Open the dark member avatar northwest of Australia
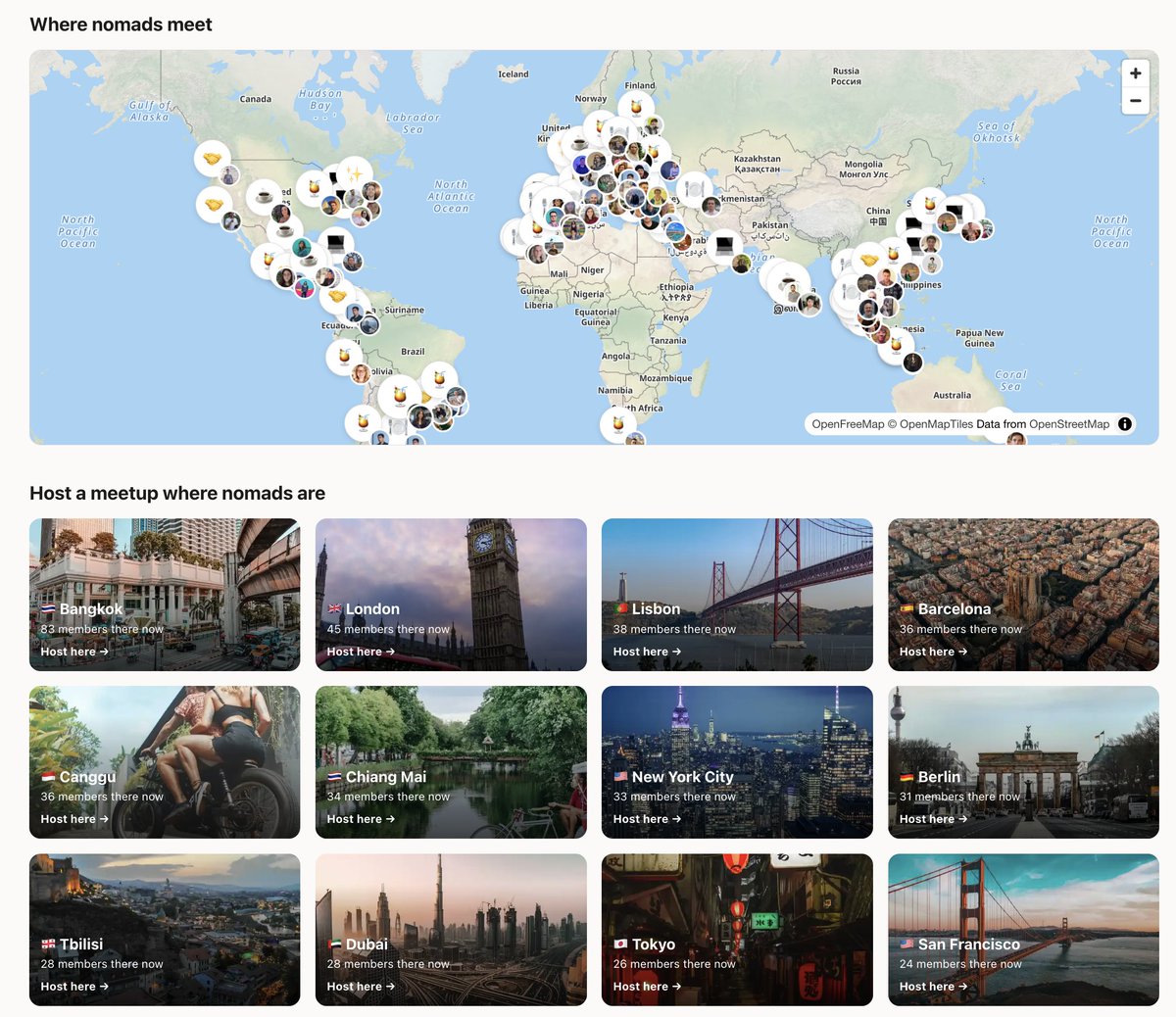The height and width of the screenshot is (1017, 1176). pos(912,363)
